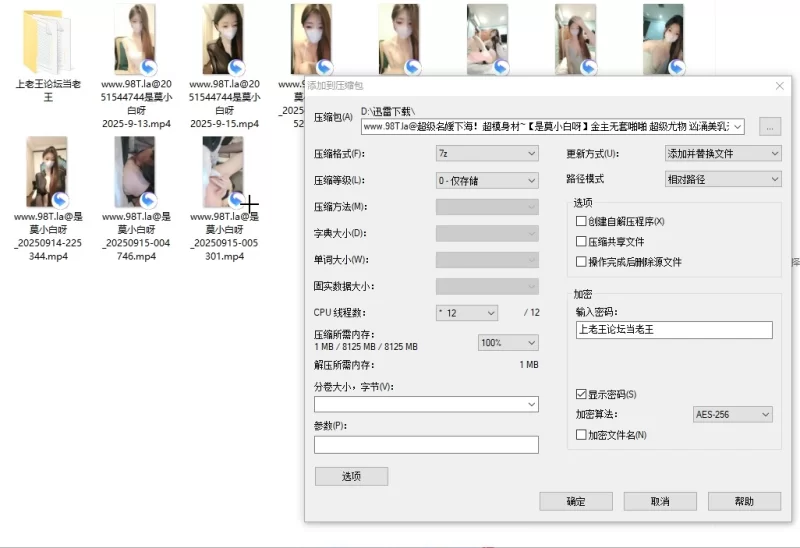Open the 加密算法 AES-256 dropdown
This screenshot has height=548, width=800.
[733, 414]
